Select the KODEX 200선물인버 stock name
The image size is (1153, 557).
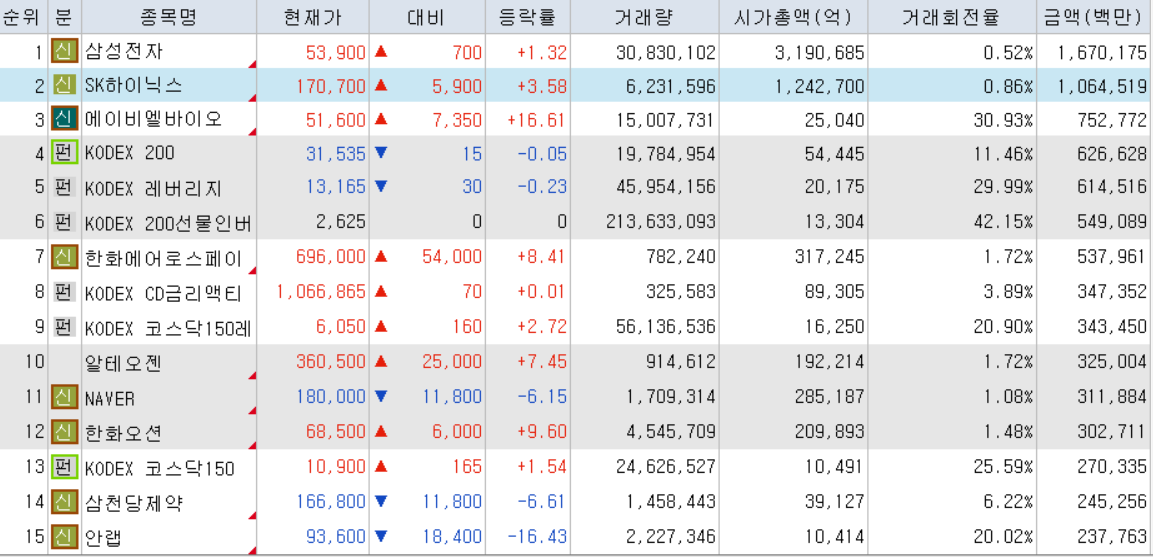pyautogui.click(x=168, y=222)
